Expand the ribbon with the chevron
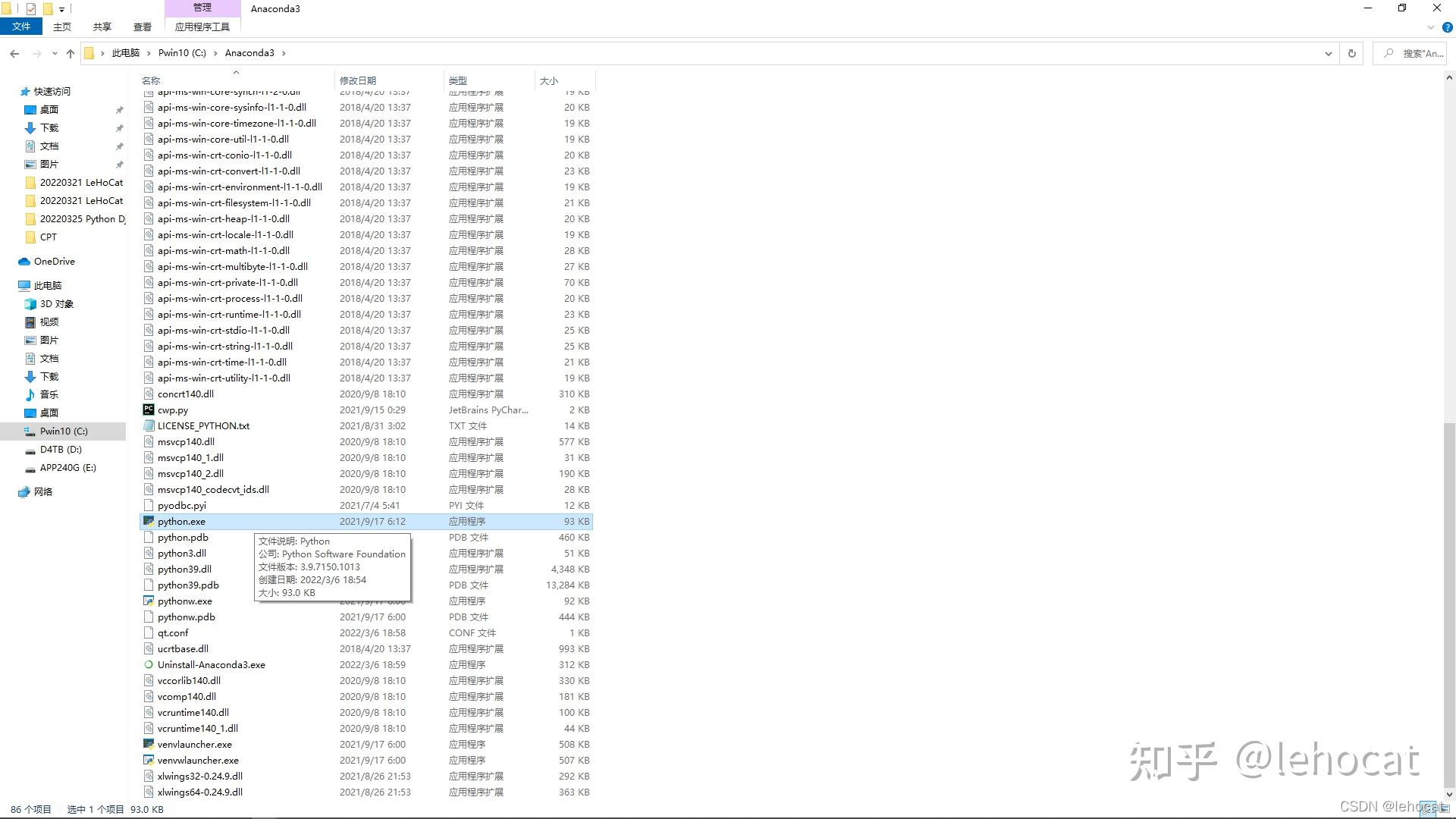 click(x=1431, y=27)
